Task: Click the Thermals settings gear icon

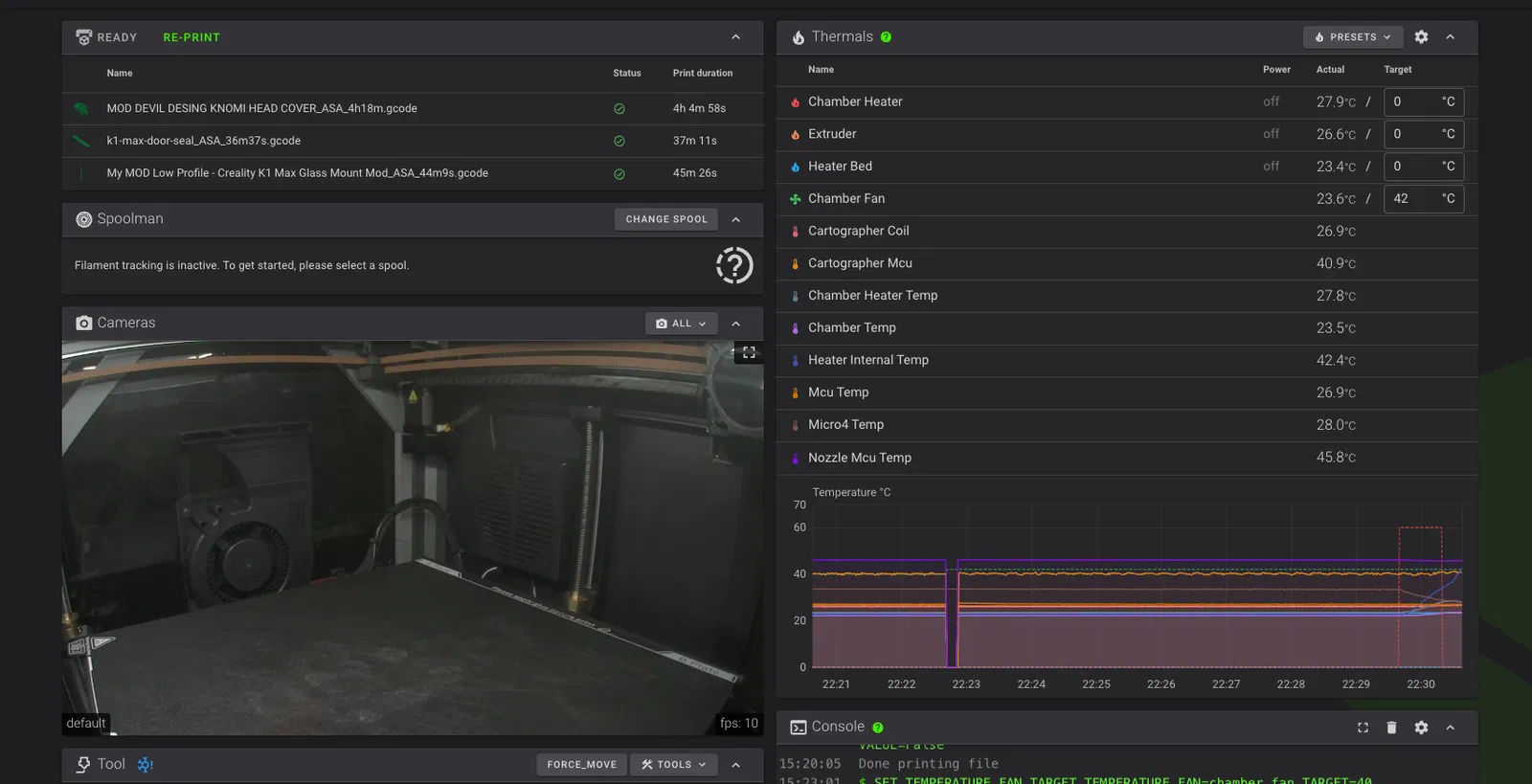Action: click(x=1421, y=37)
